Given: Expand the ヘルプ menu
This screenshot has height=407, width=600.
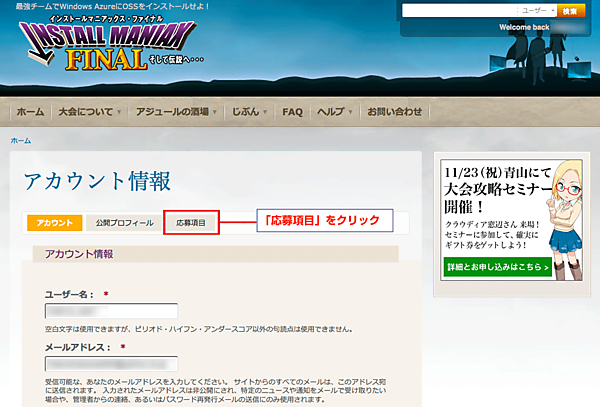Looking at the screenshot, I should tap(334, 112).
